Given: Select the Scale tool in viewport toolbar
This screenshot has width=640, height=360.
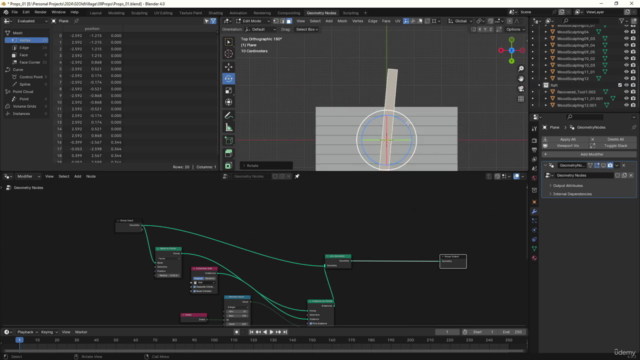Looking at the screenshot, I should (229, 90).
